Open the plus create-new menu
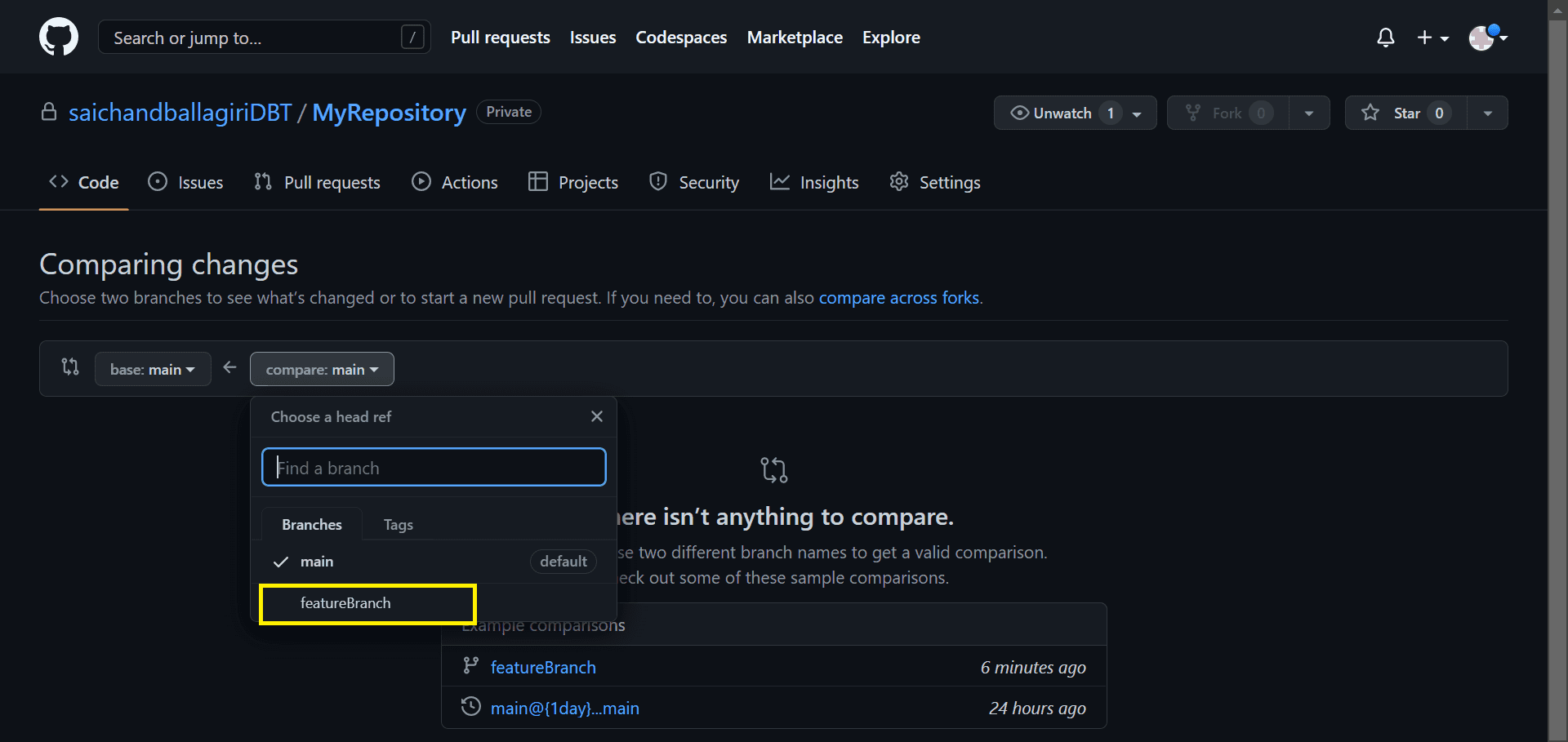 click(1432, 38)
